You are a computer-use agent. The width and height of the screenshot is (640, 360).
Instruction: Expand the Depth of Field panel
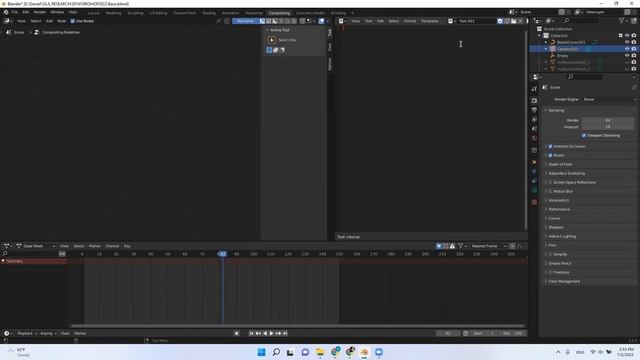tap(560, 164)
